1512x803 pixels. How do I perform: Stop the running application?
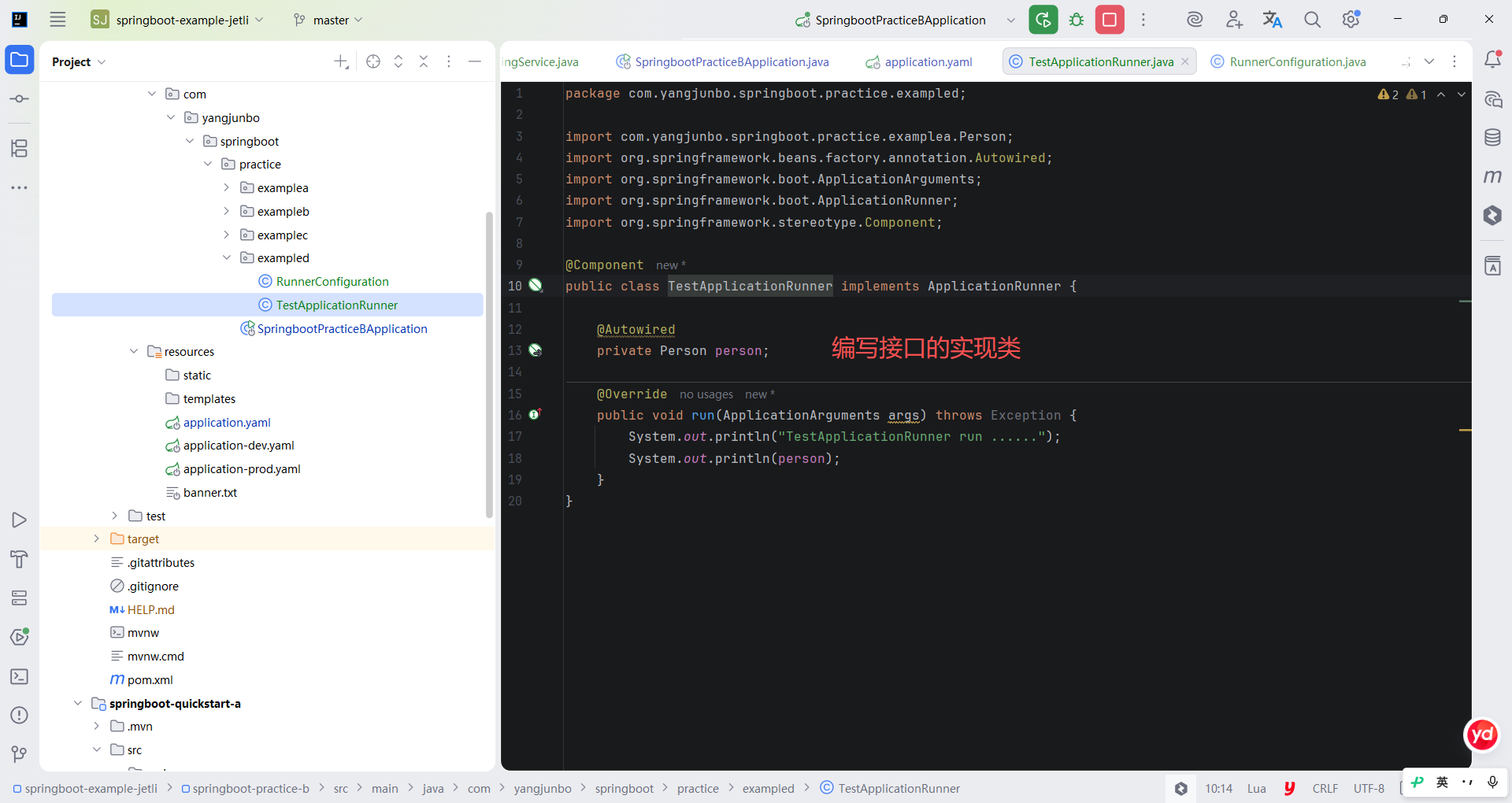[x=1110, y=20]
